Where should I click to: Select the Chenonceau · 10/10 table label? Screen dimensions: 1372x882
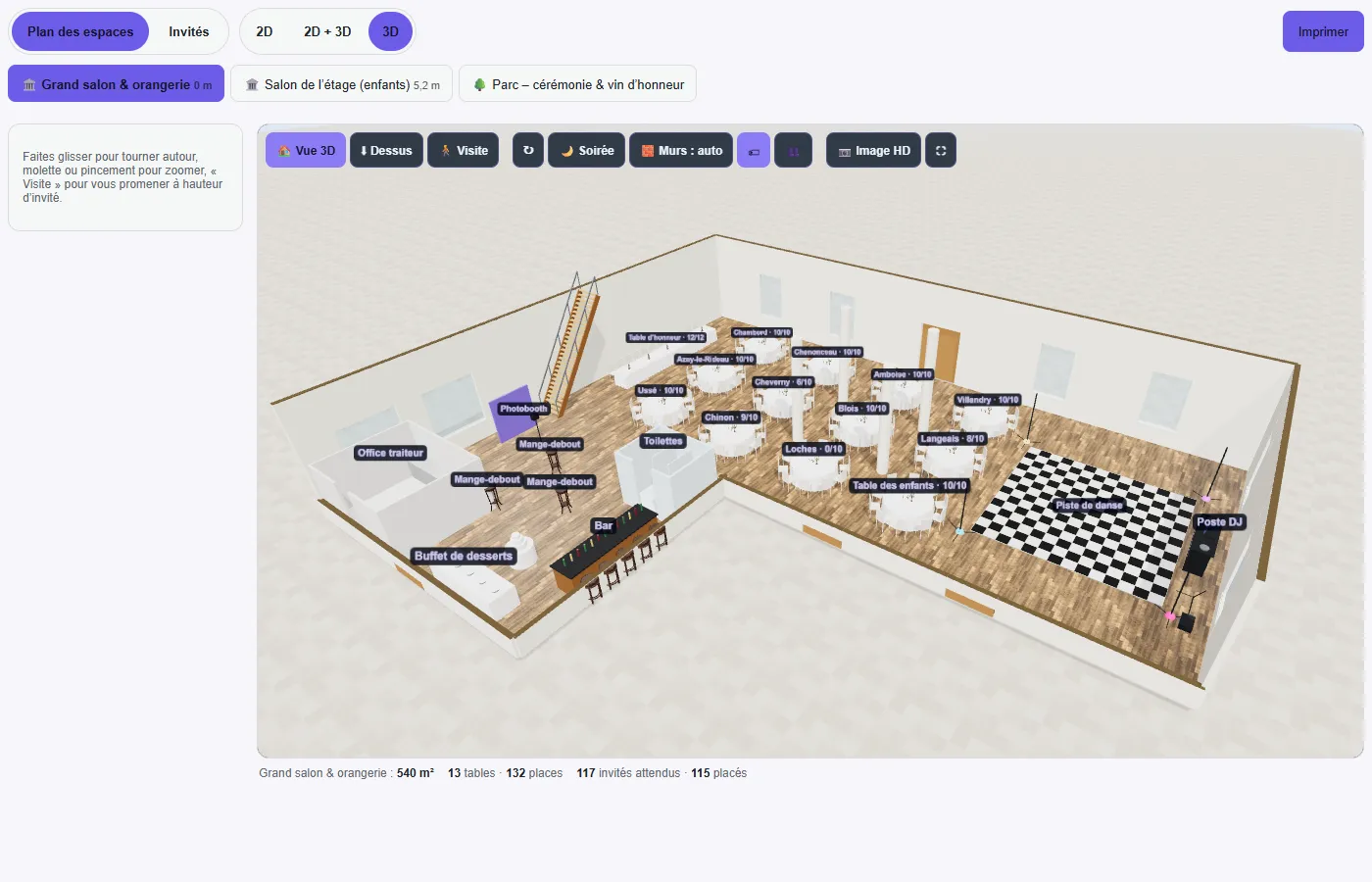[827, 352]
